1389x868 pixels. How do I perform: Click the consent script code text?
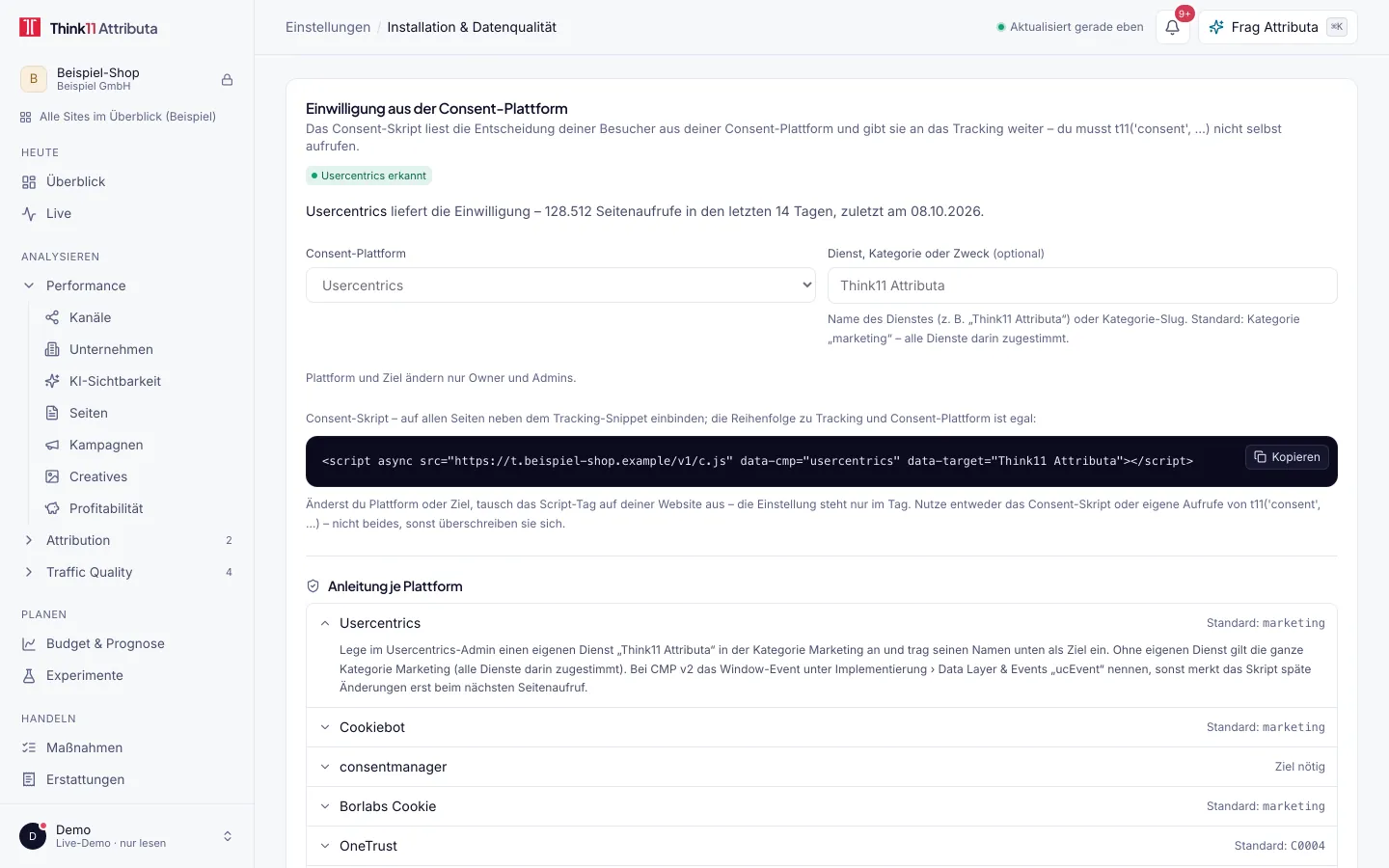click(x=757, y=461)
